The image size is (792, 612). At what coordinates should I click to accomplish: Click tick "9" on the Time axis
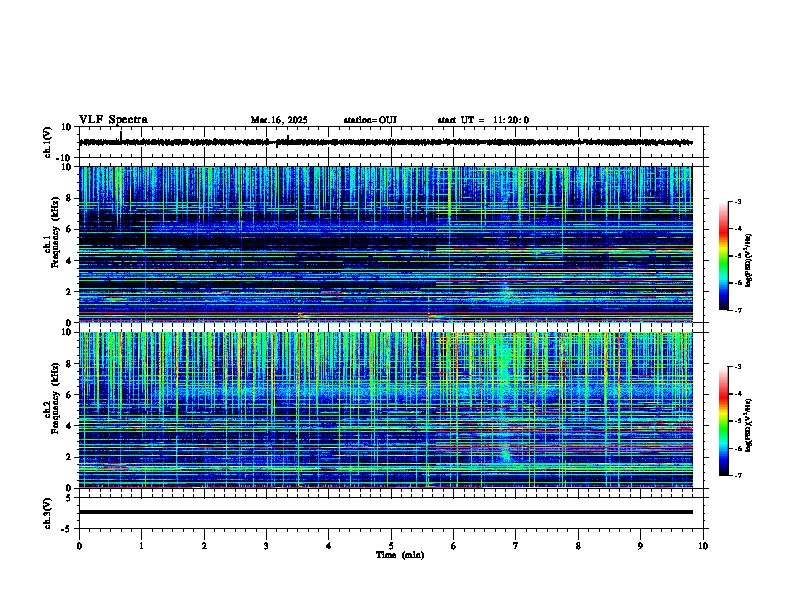pyautogui.click(x=640, y=546)
